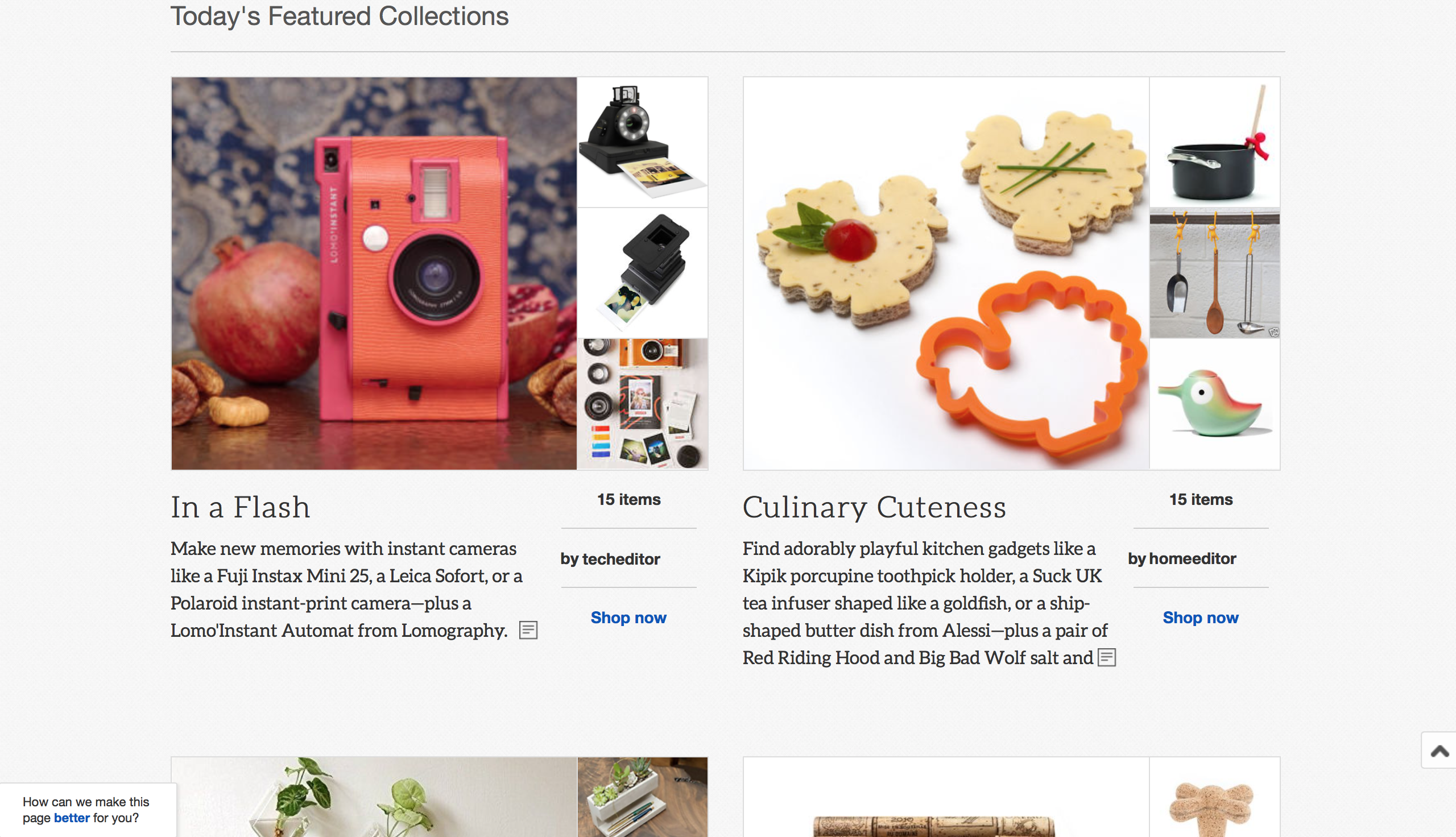Select the hanging kitchen utensils thumbnail

[1214, 272]
